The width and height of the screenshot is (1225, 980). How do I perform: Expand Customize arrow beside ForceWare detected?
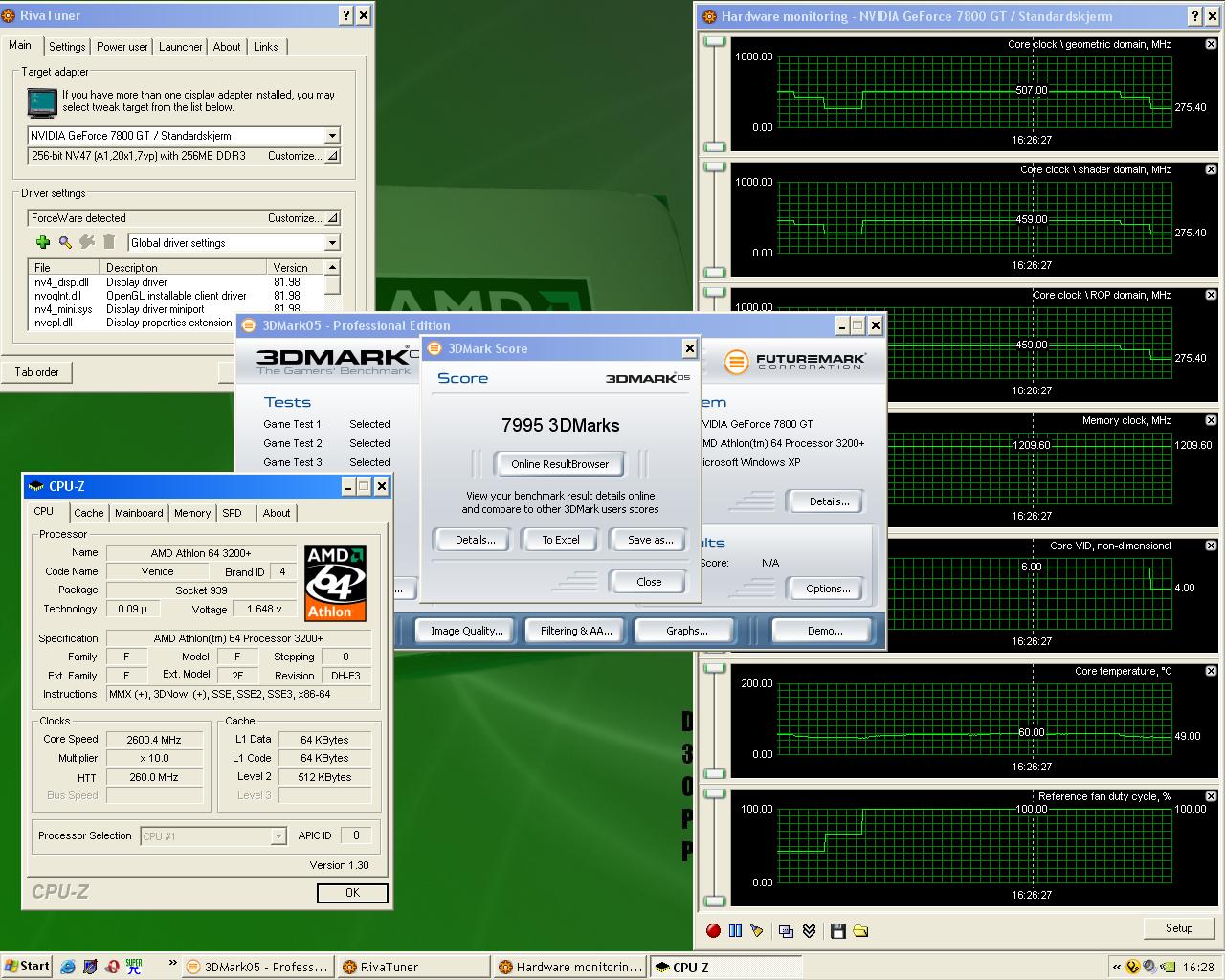click(332, 218)
